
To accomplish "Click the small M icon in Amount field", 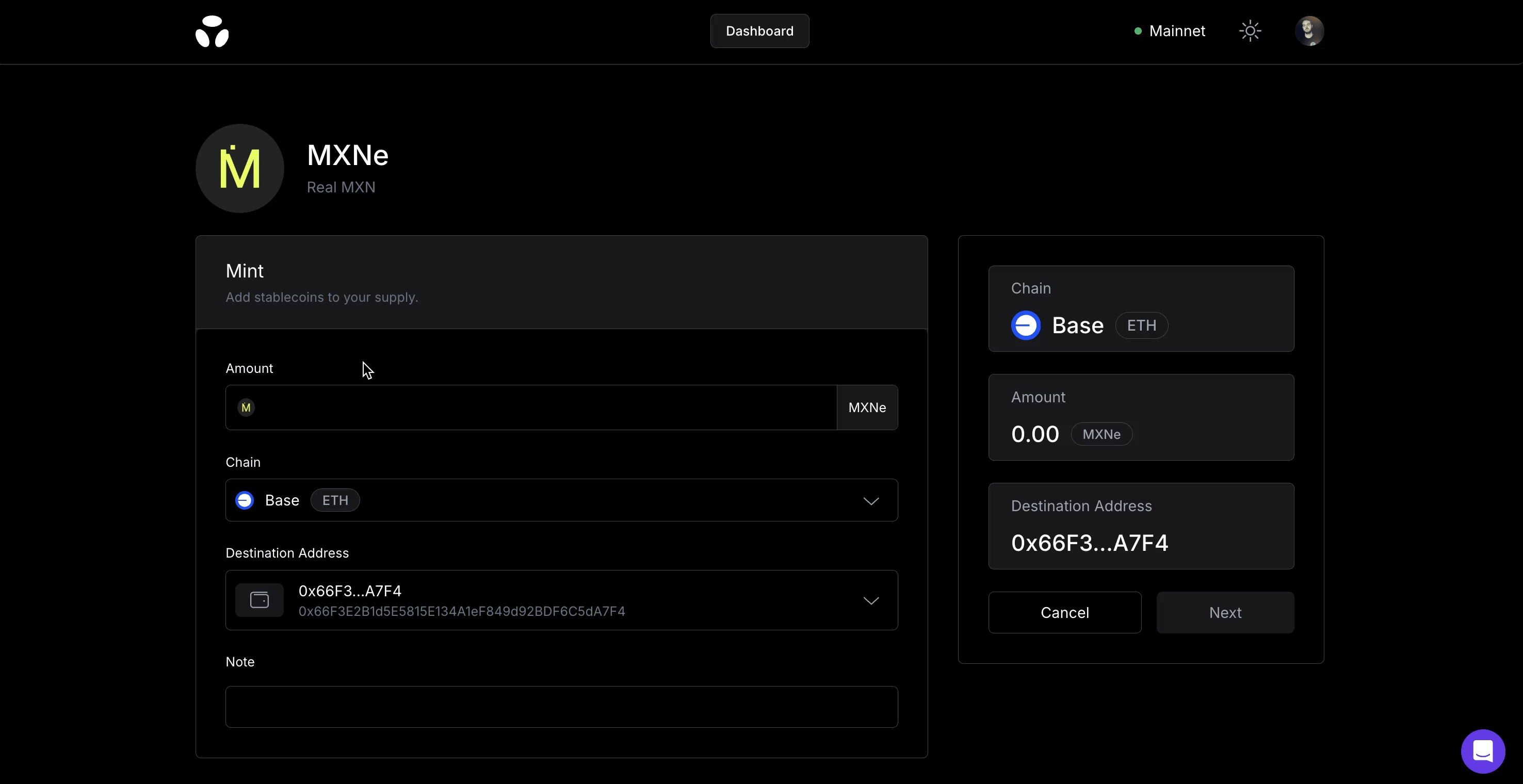I will (246, 407).
